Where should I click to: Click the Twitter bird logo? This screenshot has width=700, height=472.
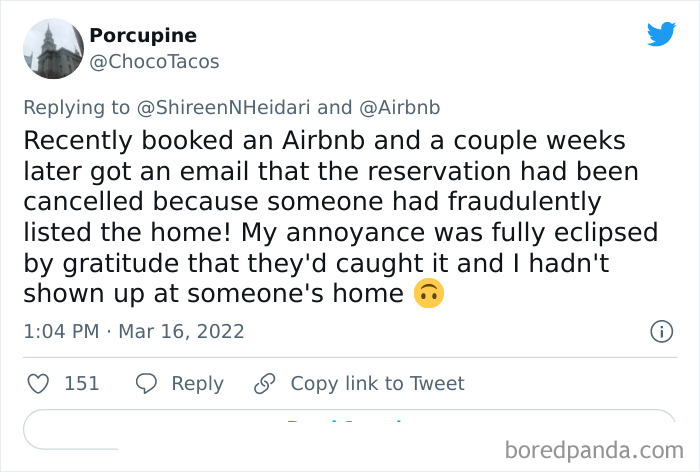coord(661,34)
